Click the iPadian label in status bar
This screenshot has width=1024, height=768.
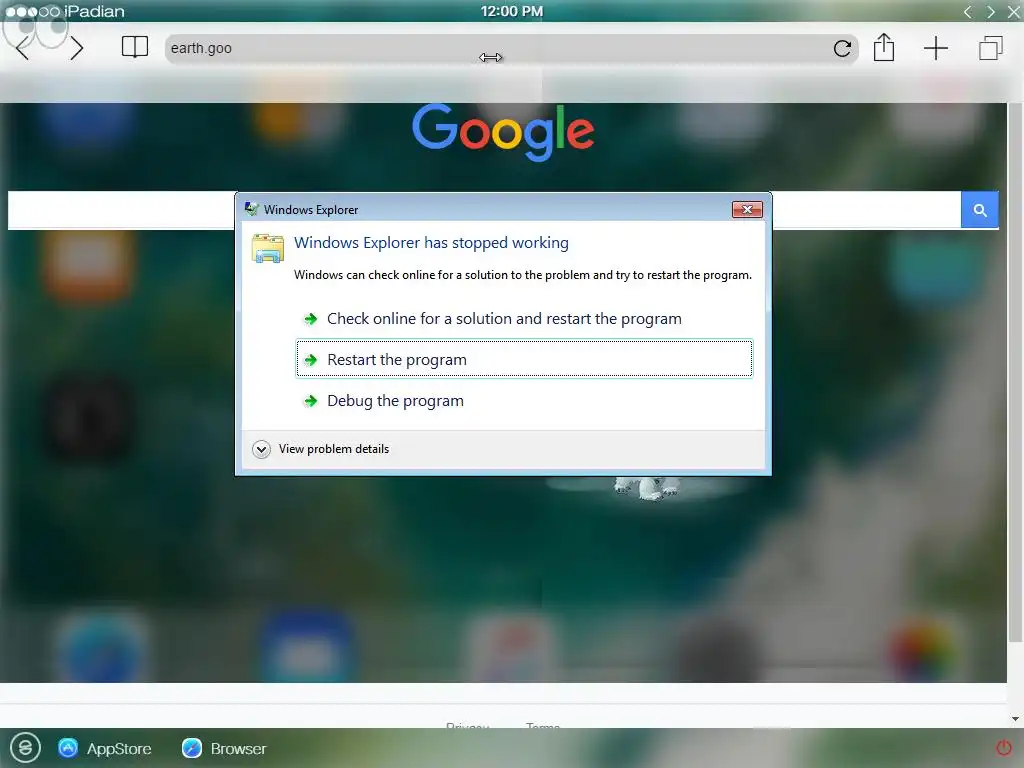94,11
